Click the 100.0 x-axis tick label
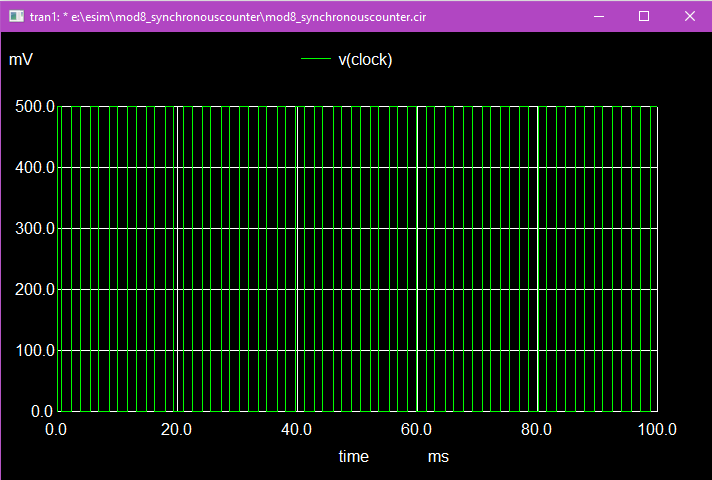The image size is (712, 480). click(657, 429)
